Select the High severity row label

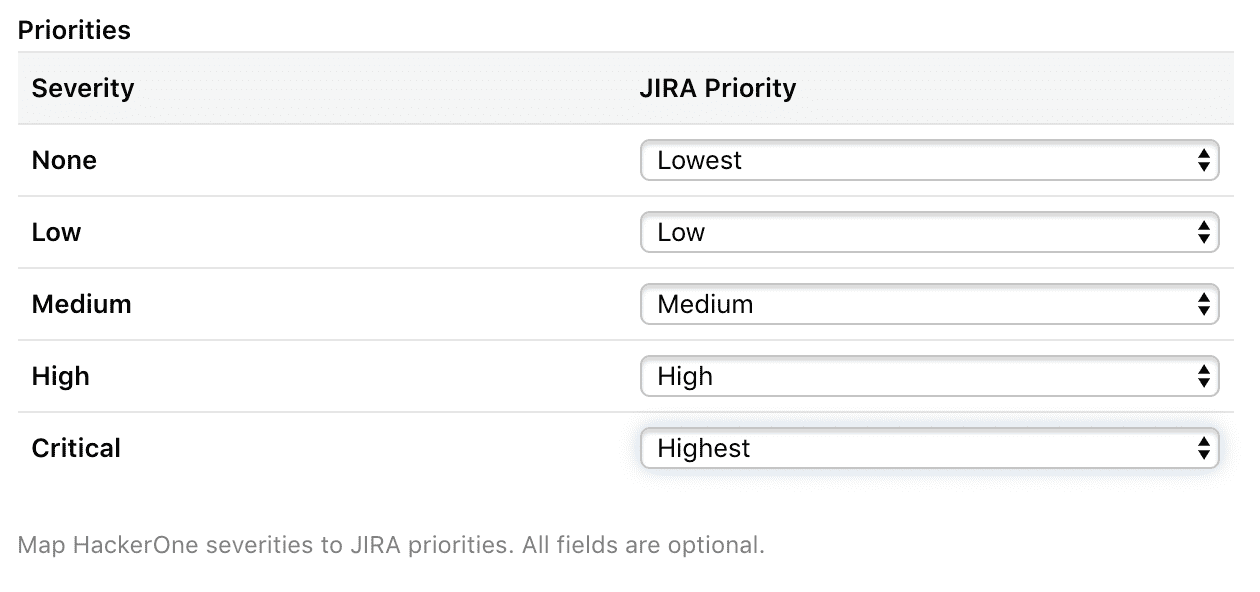click(60, 376)
